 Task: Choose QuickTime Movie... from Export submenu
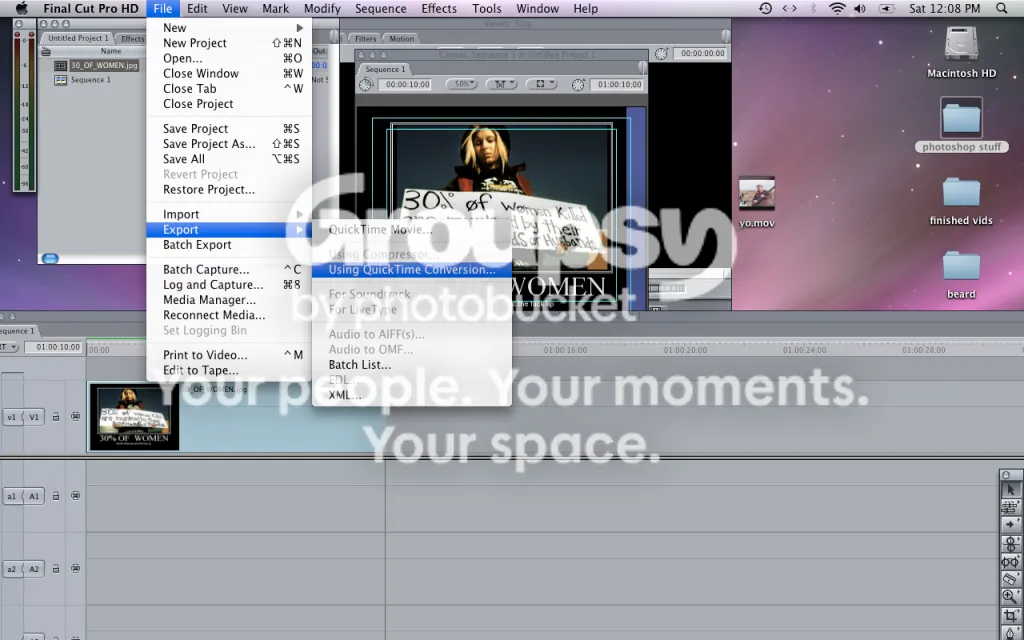(412, 229)
